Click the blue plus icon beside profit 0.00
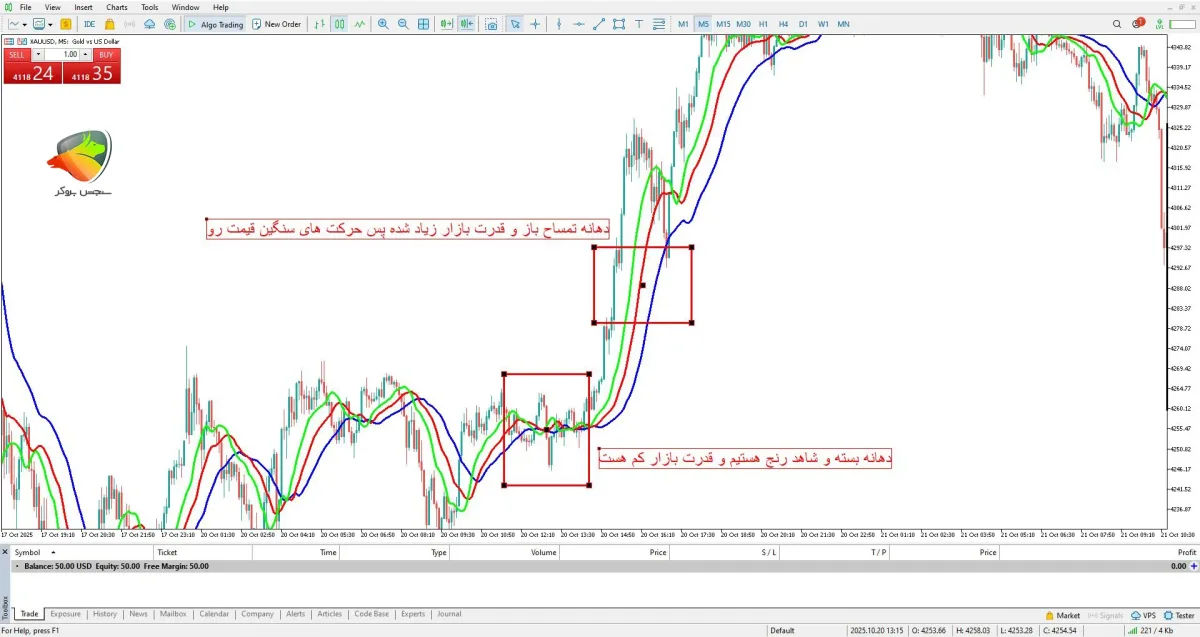The height and width of the screenshot is (637, 1200). coord(1193,566)
